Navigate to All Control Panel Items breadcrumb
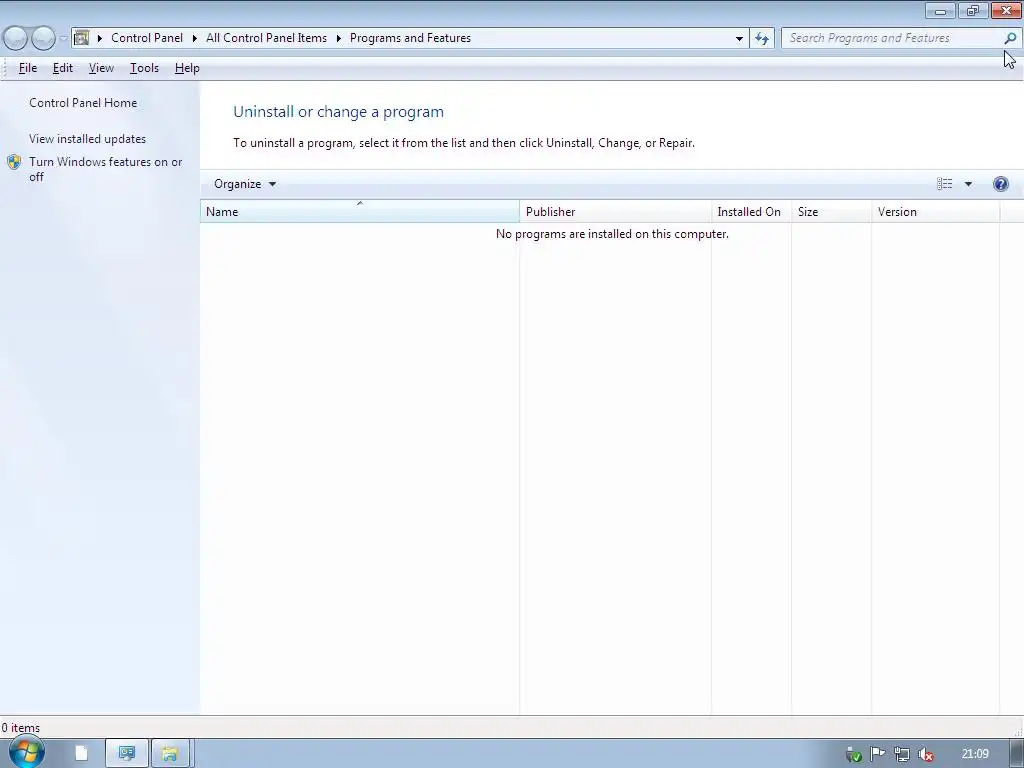Viewport: 1024px width, 768px height. (266, 38)
